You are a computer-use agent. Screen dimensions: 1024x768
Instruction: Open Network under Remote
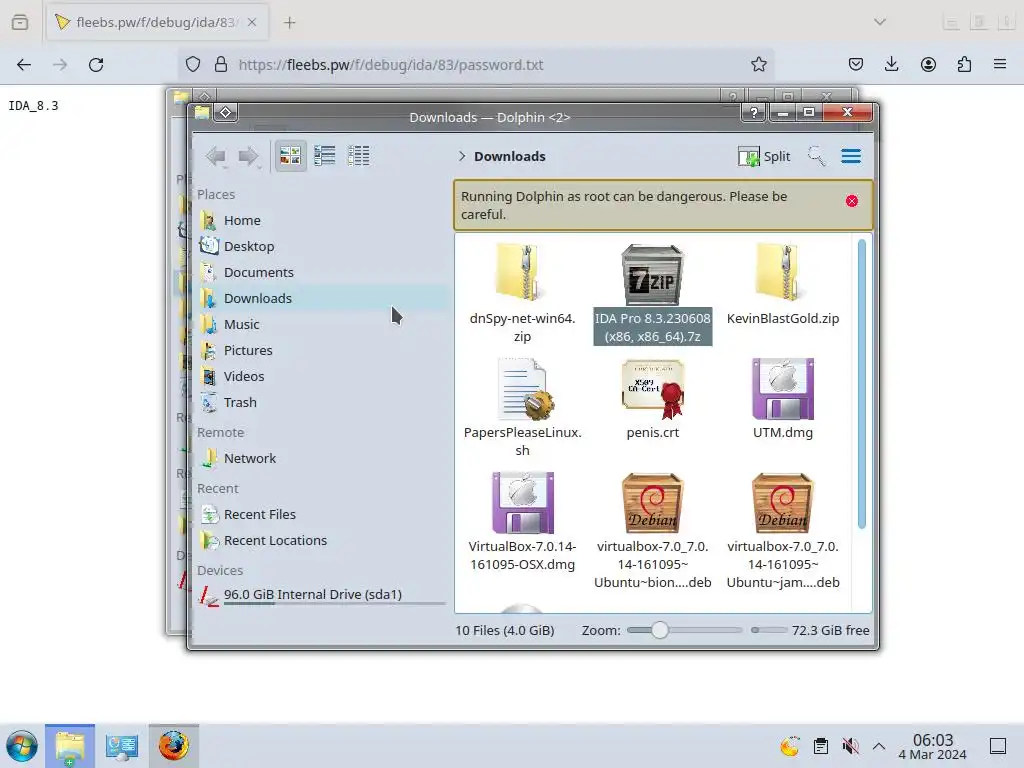tap(322, 458)
